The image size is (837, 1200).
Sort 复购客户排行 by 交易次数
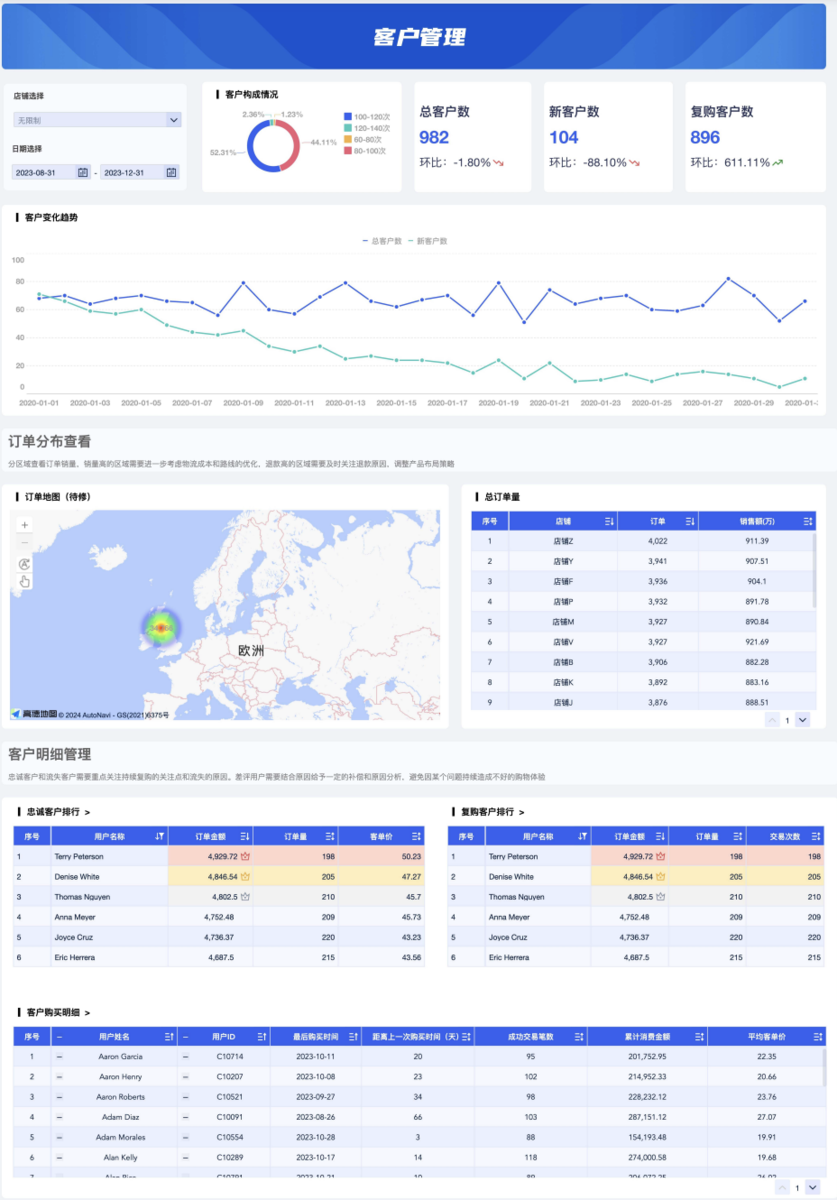point(815,836)
